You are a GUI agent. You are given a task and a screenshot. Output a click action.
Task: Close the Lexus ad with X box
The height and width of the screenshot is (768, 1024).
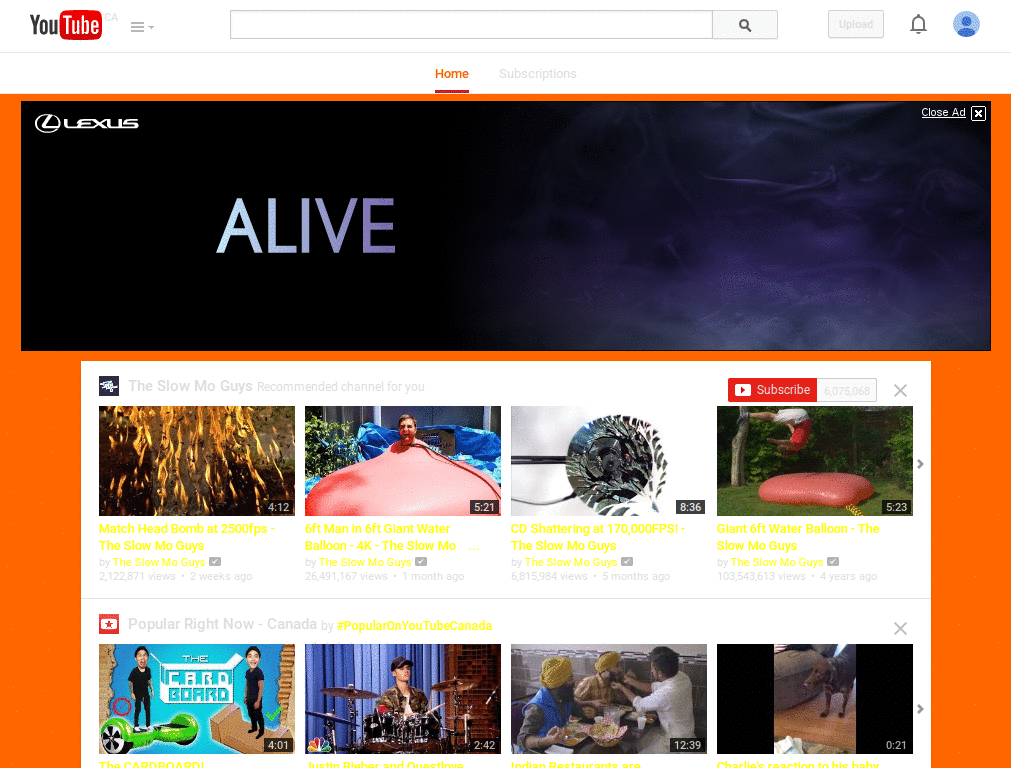click(978, 113)
